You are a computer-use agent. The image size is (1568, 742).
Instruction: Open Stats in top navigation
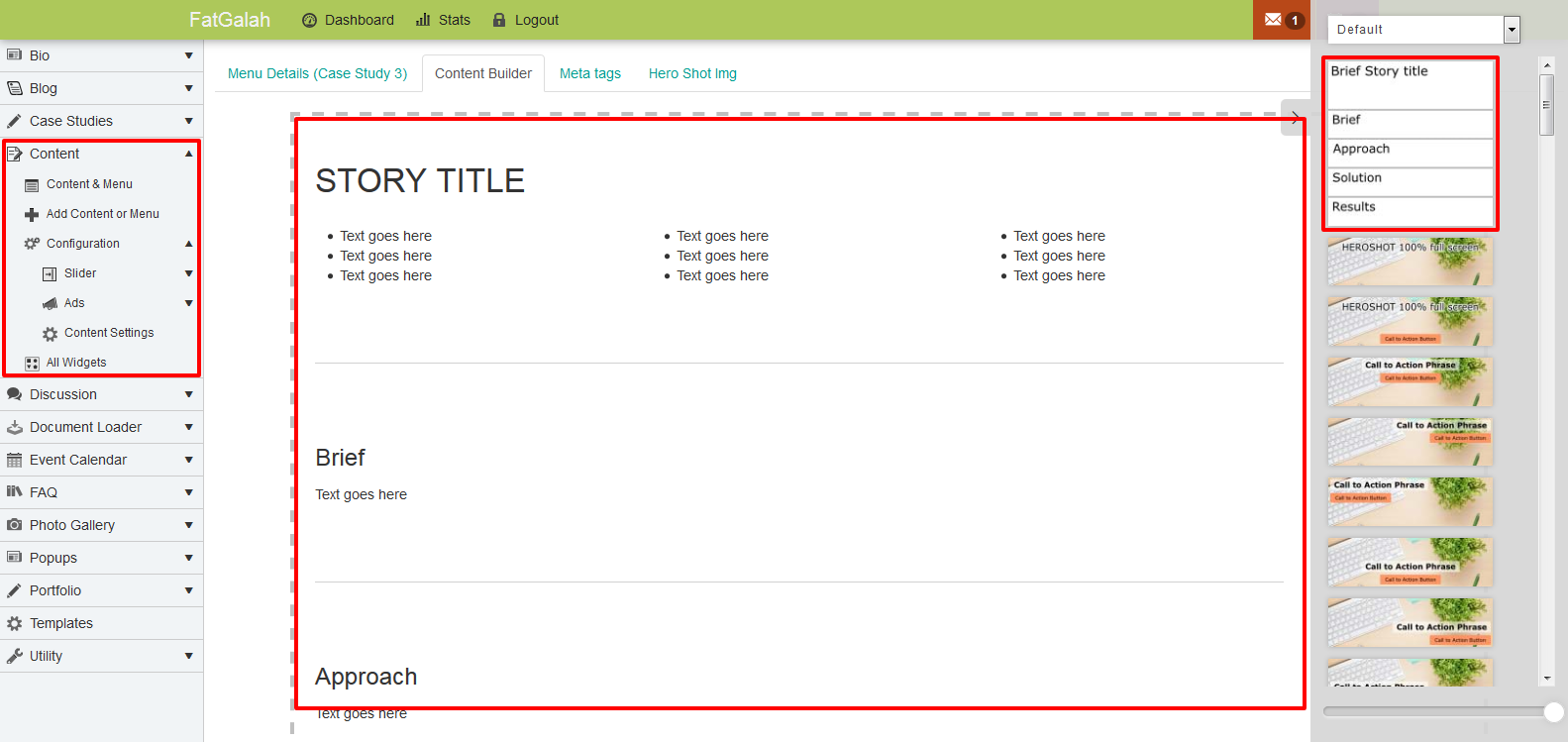443,20
